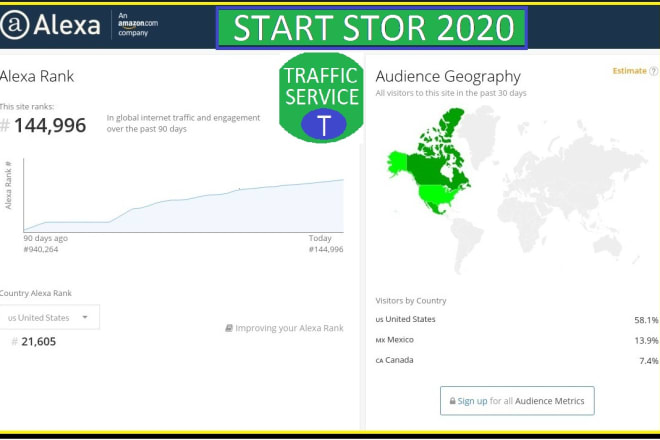The width and height of the screenshot is (660, 440).
Task: Click the Today label under chart
Action: 320,238
